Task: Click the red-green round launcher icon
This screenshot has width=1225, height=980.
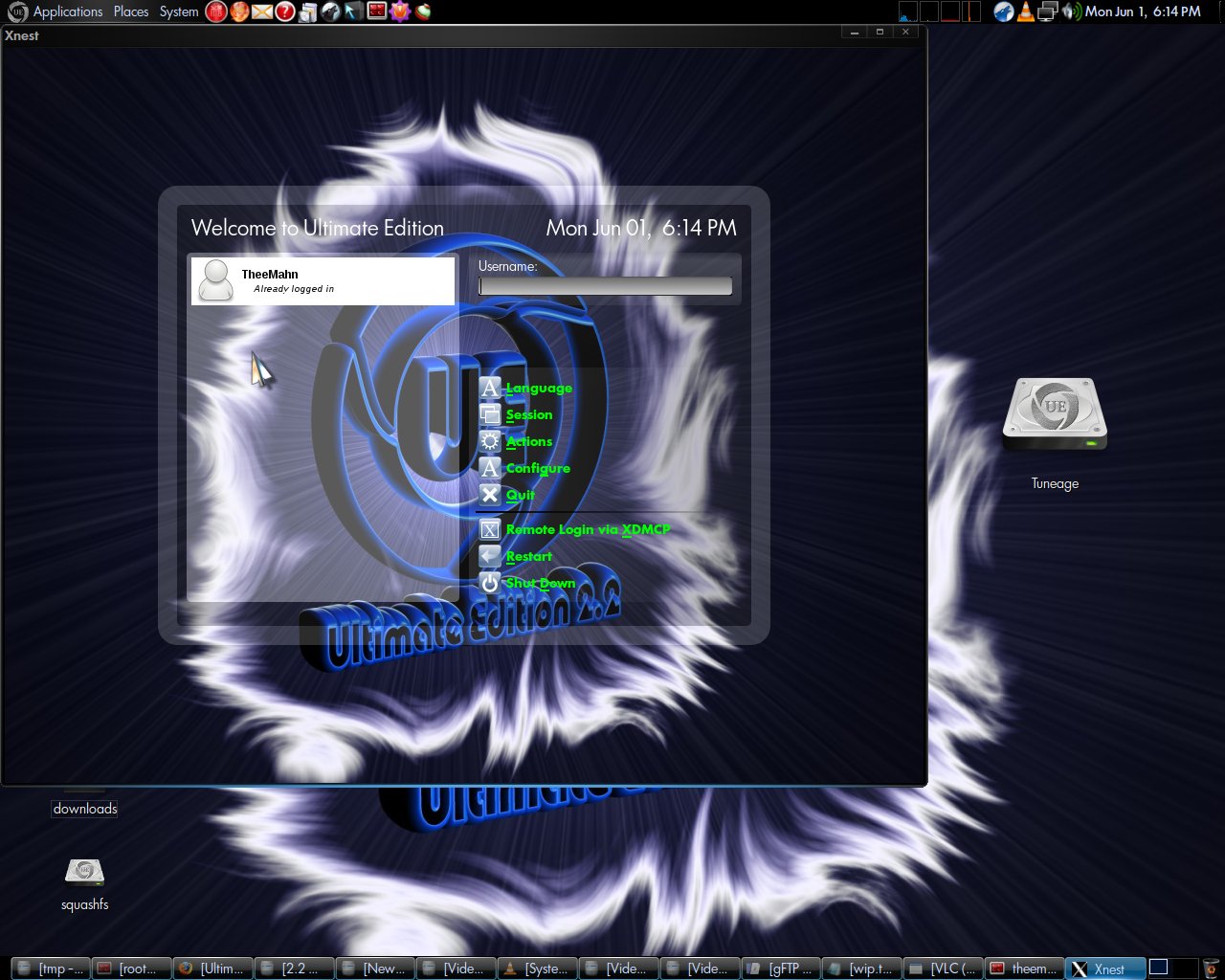Action: click(422, 11)
